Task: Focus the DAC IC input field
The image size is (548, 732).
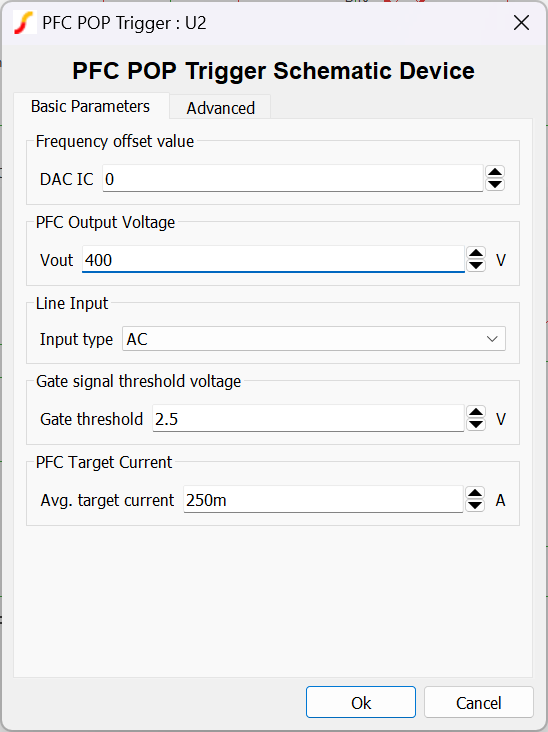Action: [293, 179]
